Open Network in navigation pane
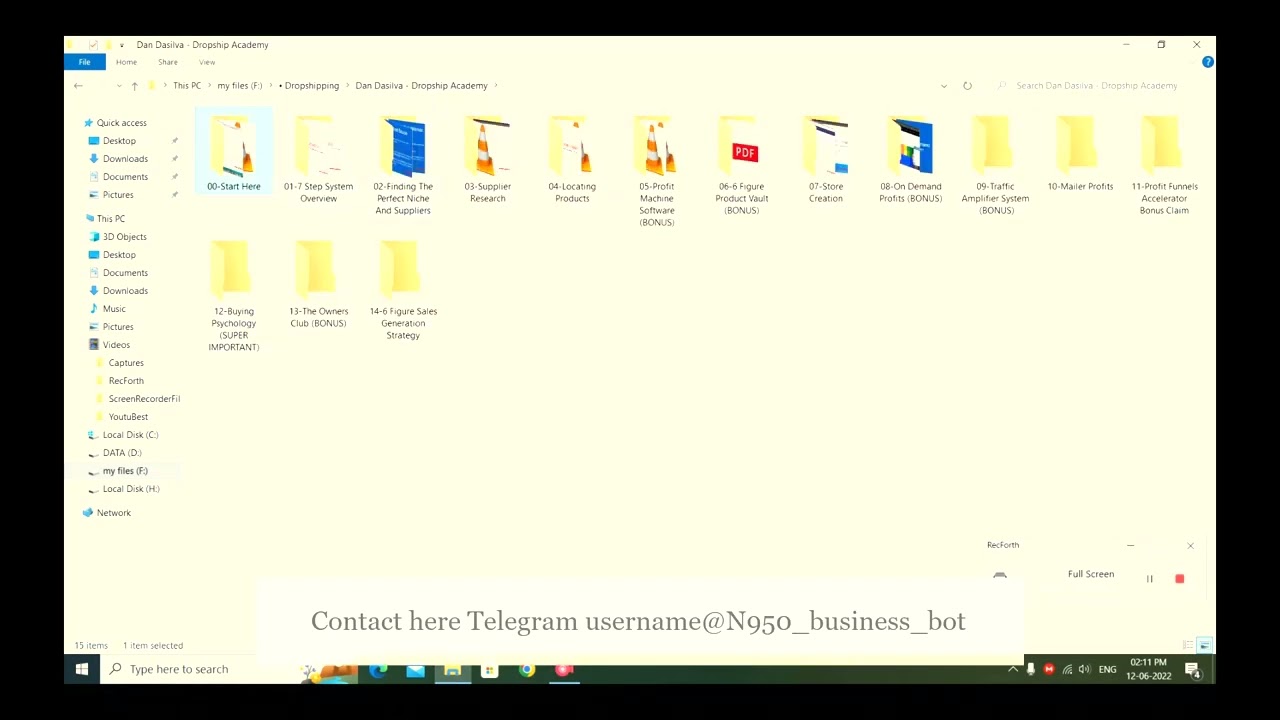 coord(113,513)
